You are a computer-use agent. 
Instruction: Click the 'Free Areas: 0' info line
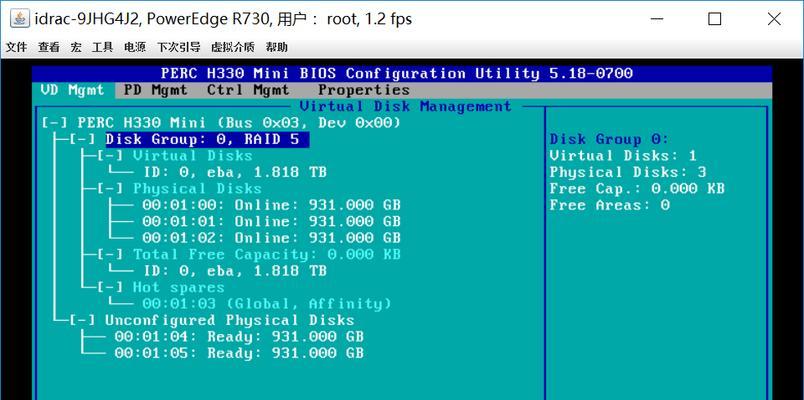pos(609,205)
